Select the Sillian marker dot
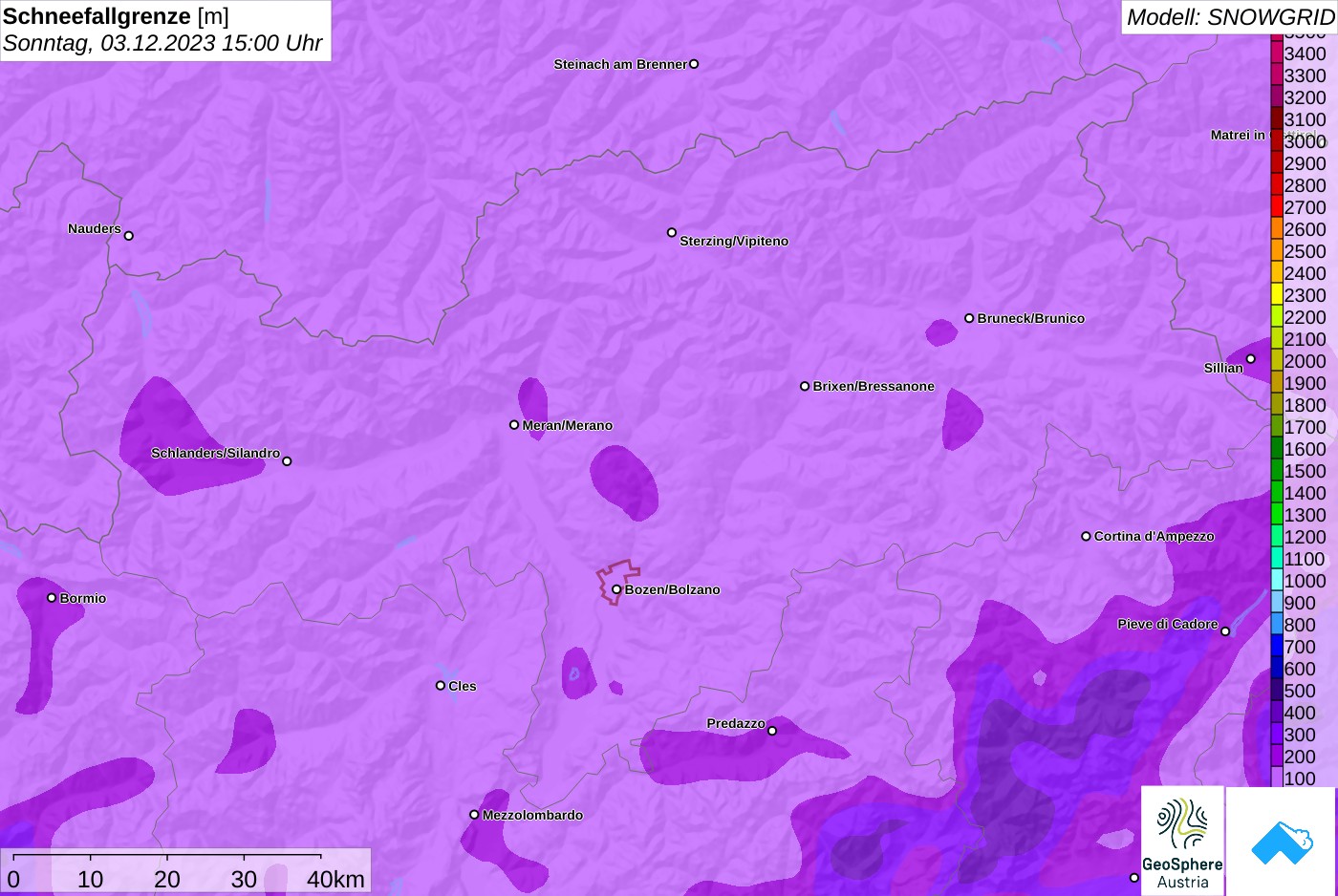The image size is (1338, 896). tap(1251, 359)
